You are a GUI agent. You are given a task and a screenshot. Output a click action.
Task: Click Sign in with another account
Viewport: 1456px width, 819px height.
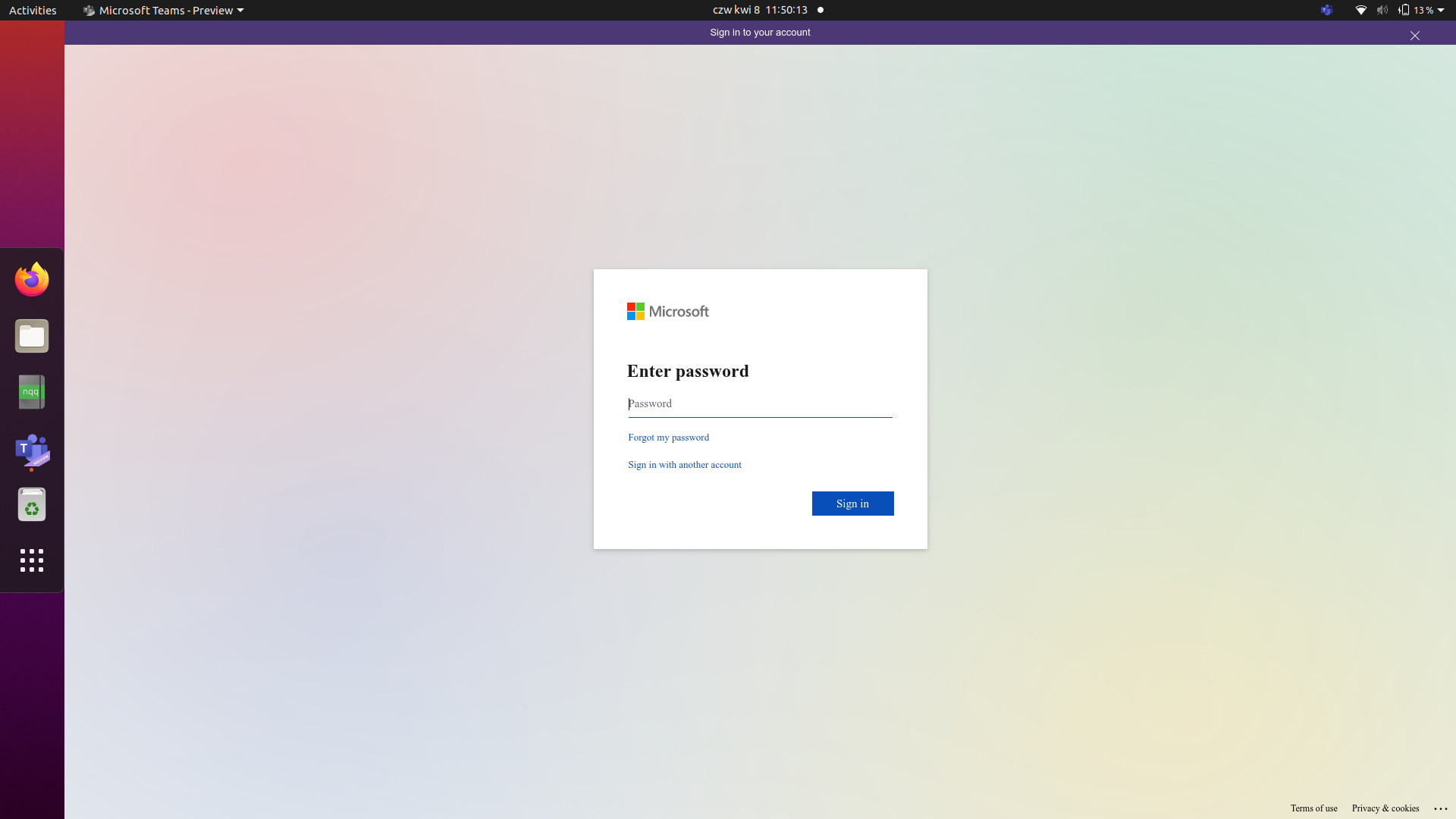[x=685, y=465]
